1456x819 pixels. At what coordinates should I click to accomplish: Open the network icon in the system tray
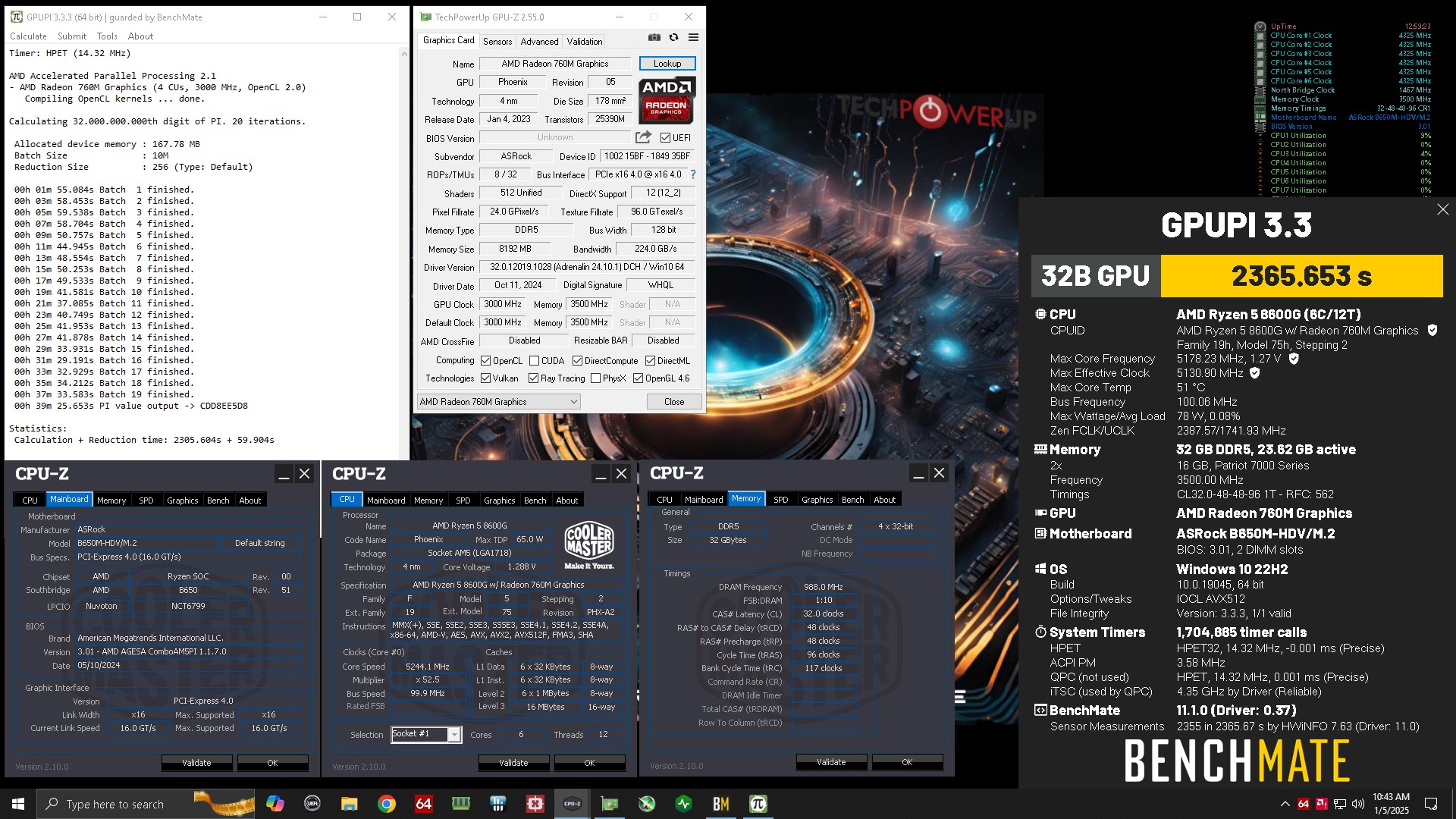pyautogui.click(x=1339, y=804)
